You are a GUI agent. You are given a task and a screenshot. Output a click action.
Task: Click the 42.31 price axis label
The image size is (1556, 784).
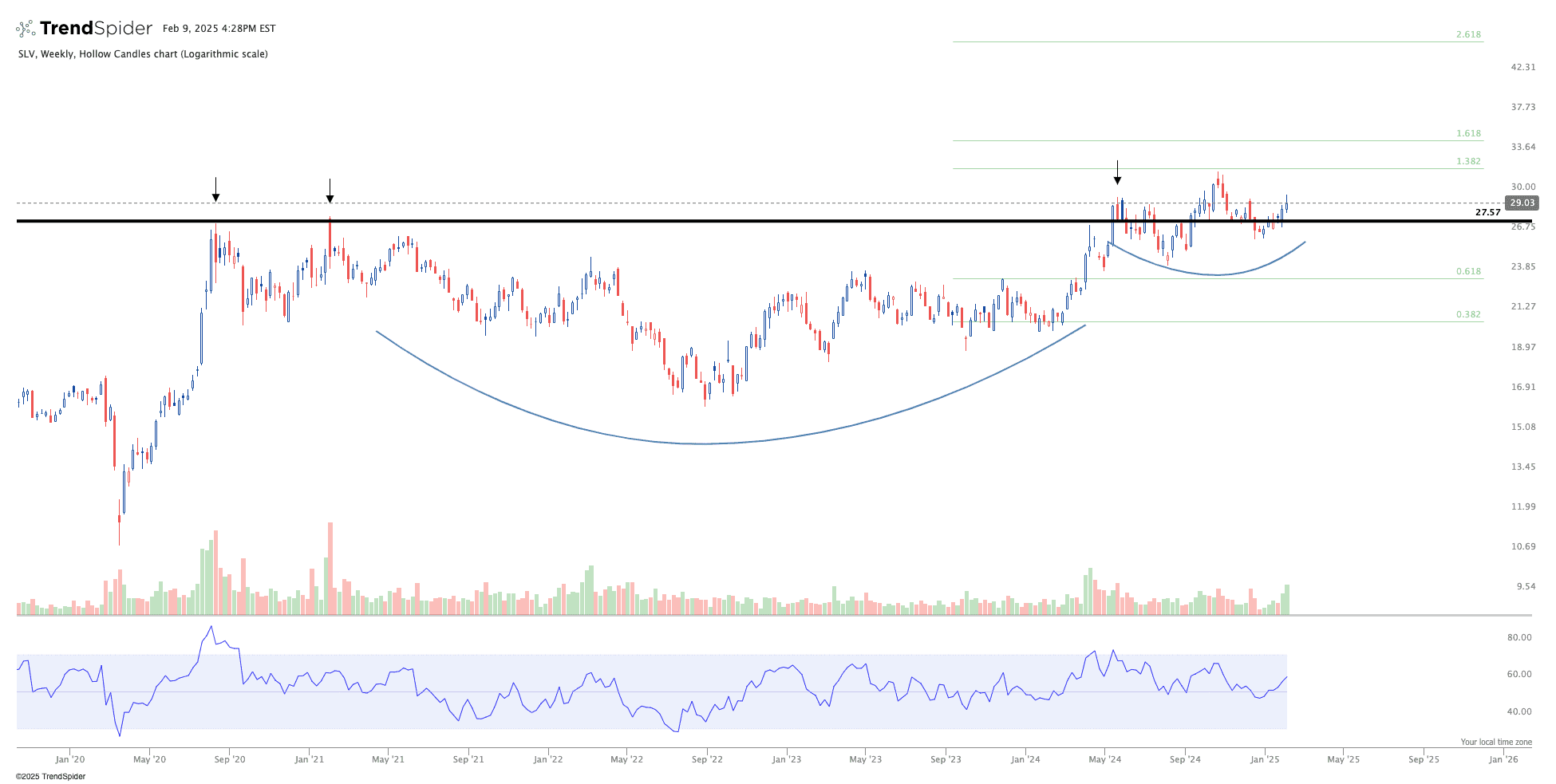(x=1522, y=67)
